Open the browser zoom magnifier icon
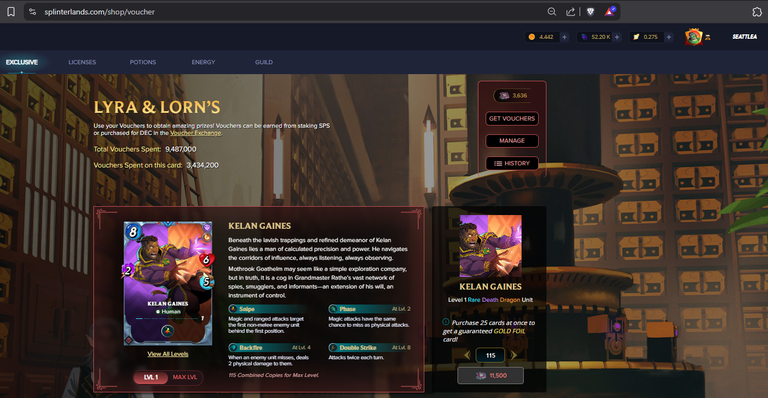This screenshot has height=398, width=768. tap(552, 12)
